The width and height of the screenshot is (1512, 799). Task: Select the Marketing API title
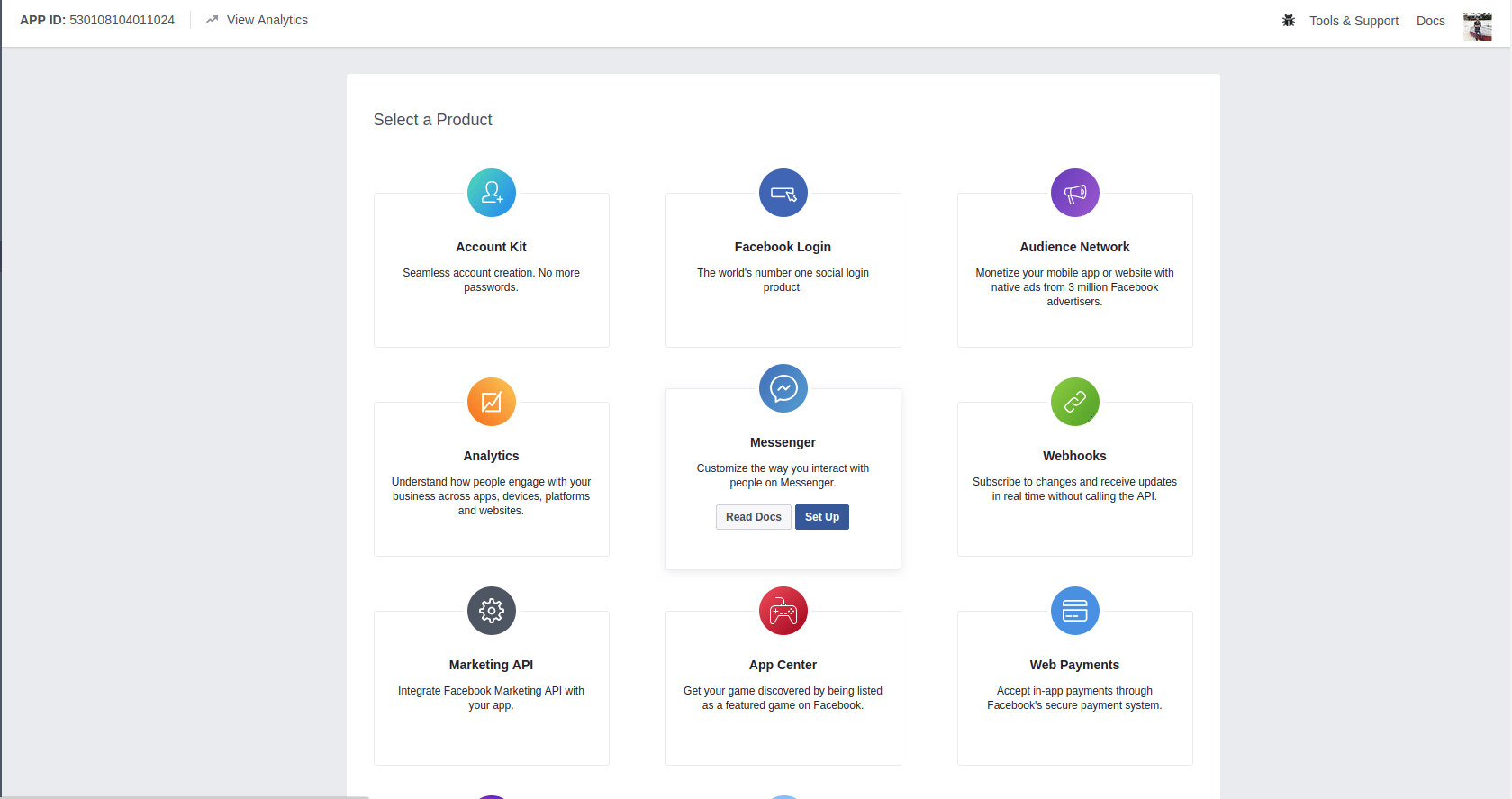pos(491,665)
